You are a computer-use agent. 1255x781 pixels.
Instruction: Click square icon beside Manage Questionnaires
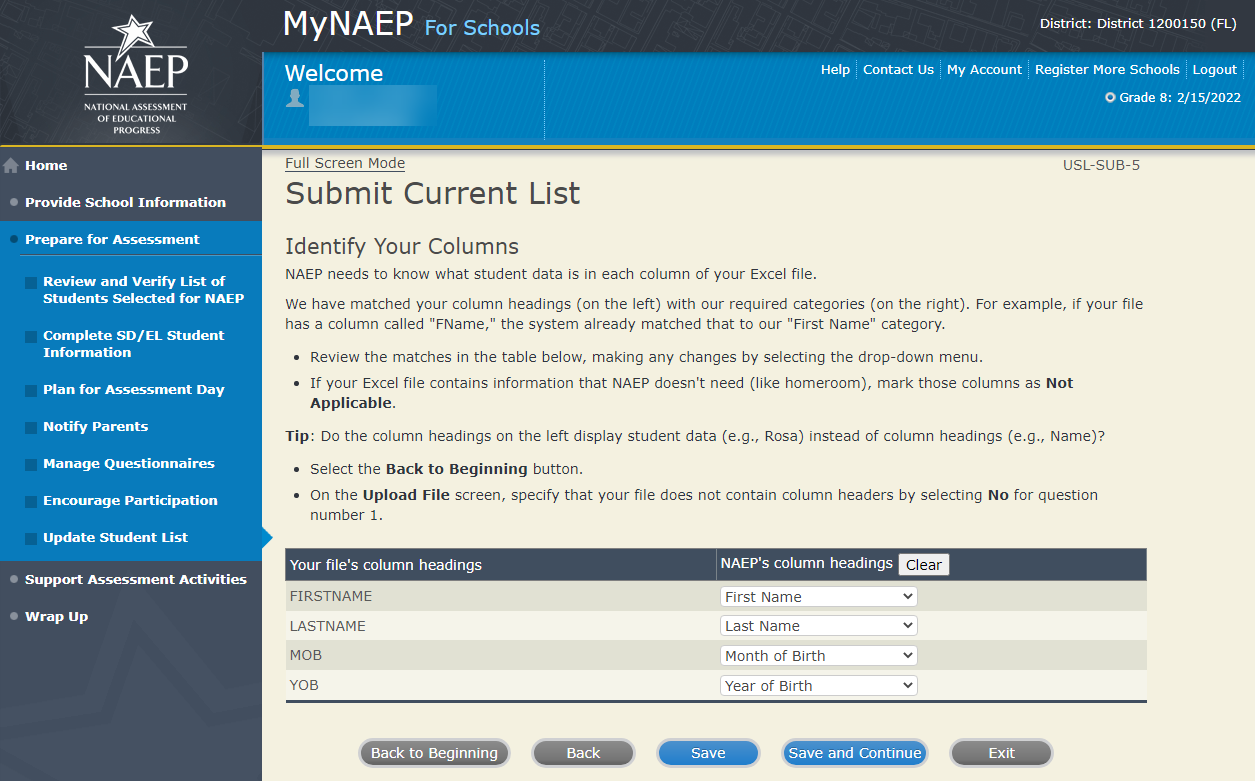coord(32,465)
